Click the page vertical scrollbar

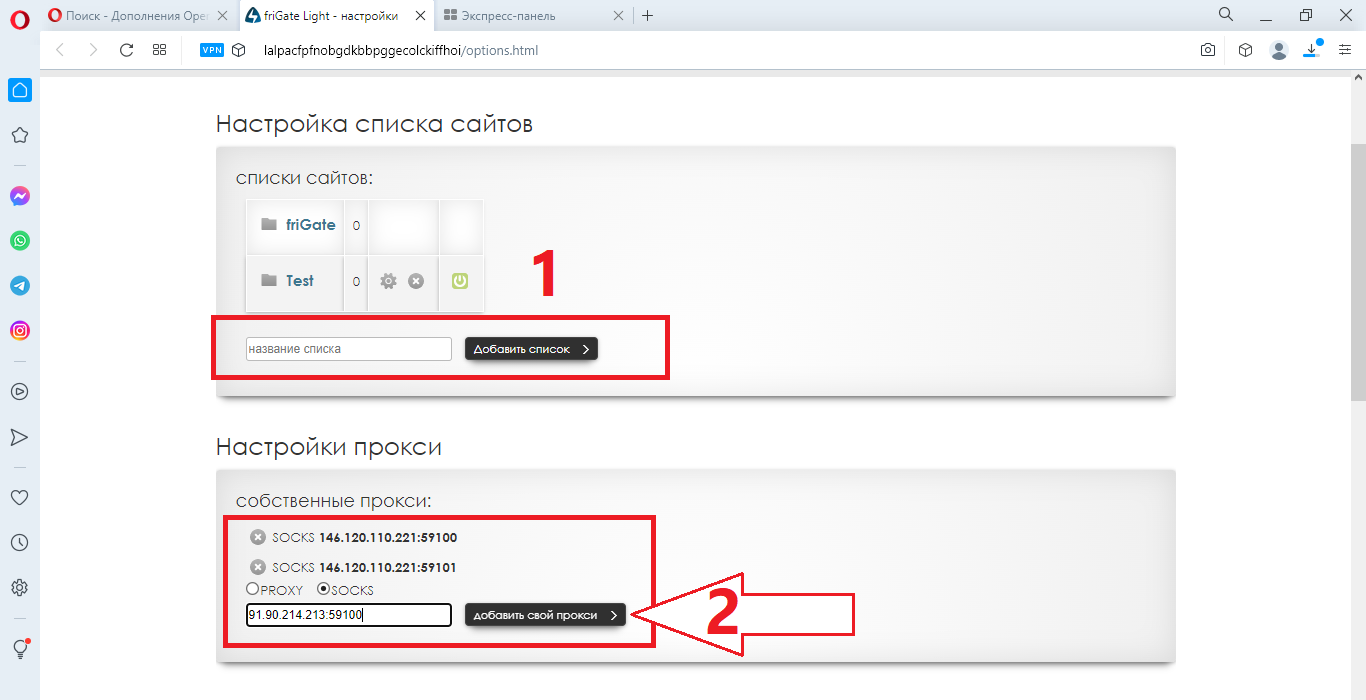coord(1358,270)
